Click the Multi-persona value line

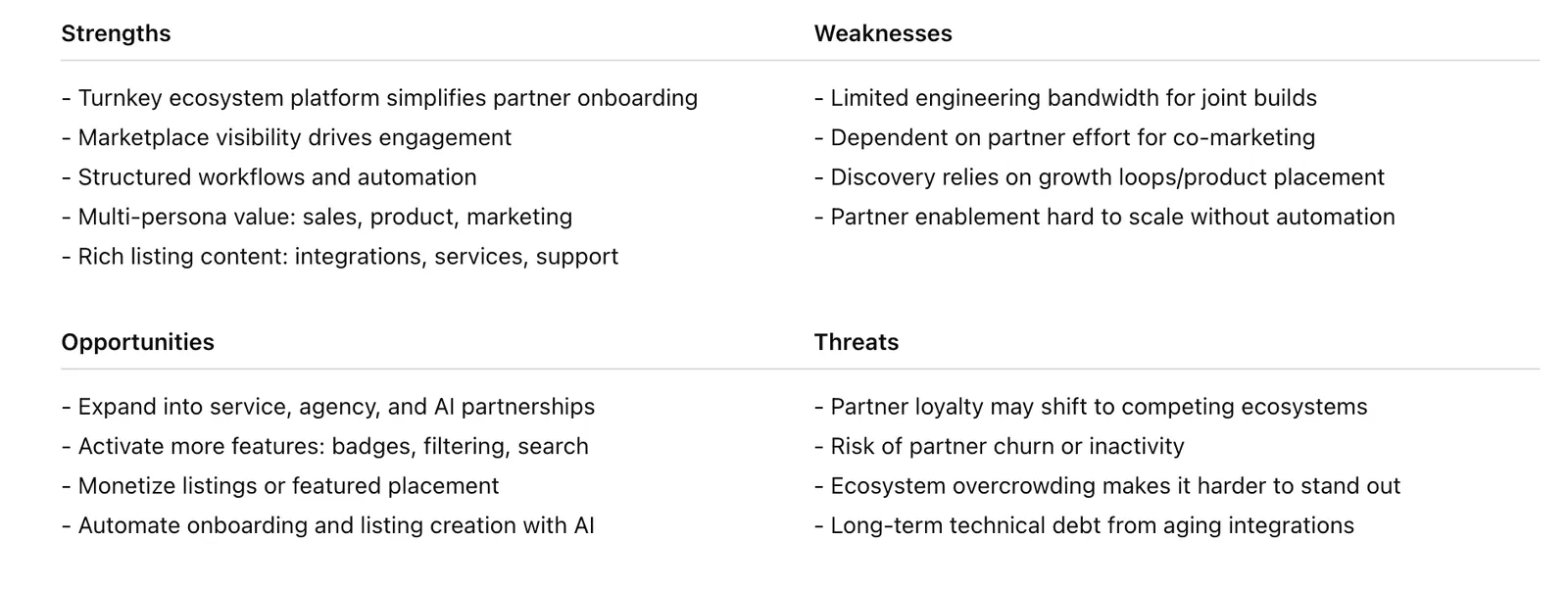coord(317,217)
